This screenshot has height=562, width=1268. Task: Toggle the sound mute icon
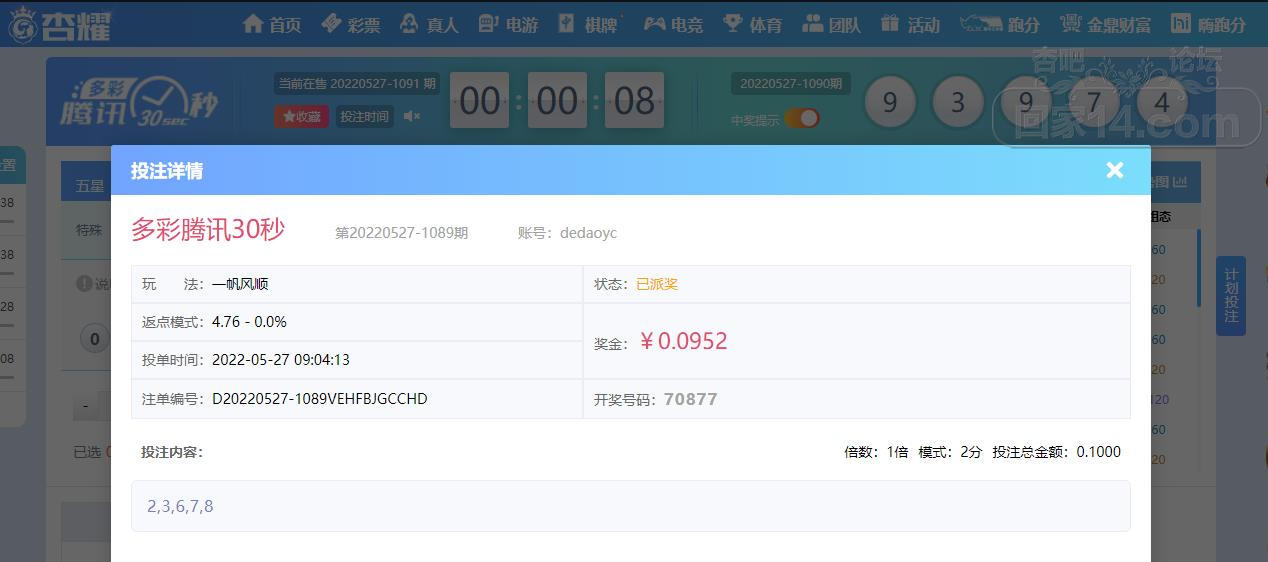(x=412, y=116)
